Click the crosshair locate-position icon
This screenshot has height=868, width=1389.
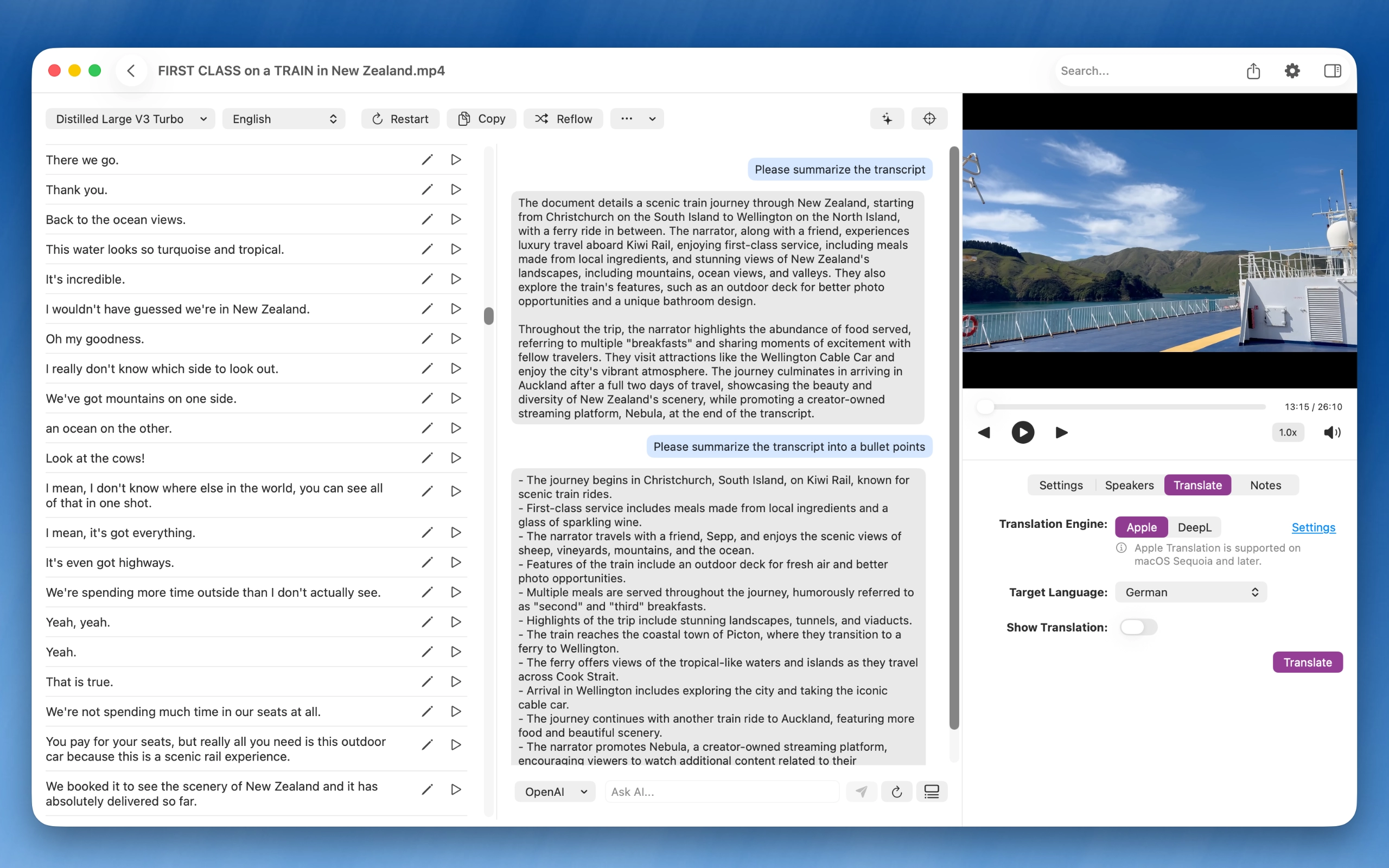pyautogui.click(x=929, y=119)
